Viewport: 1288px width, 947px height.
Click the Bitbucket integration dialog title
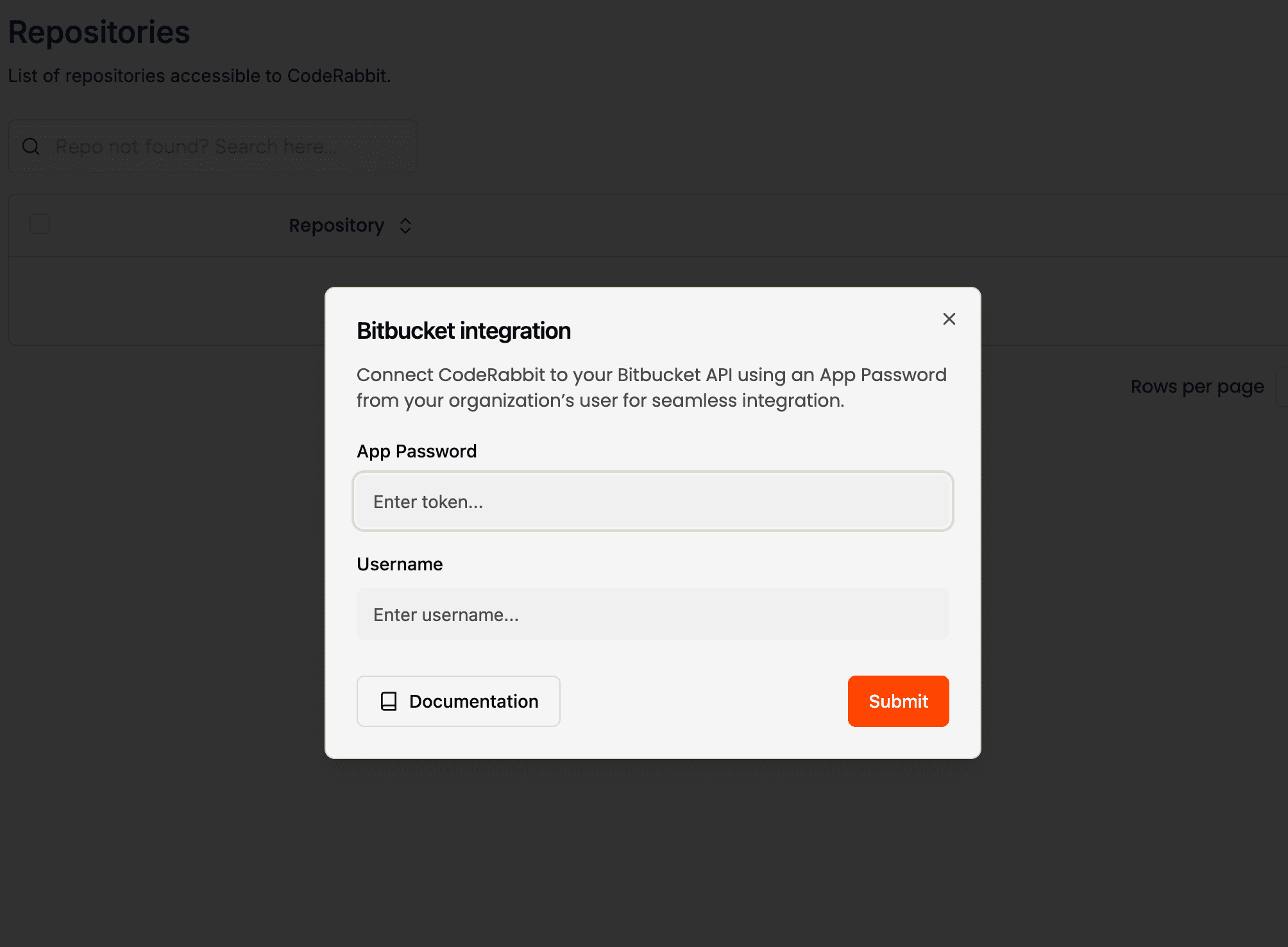click(x=463, y=331)
